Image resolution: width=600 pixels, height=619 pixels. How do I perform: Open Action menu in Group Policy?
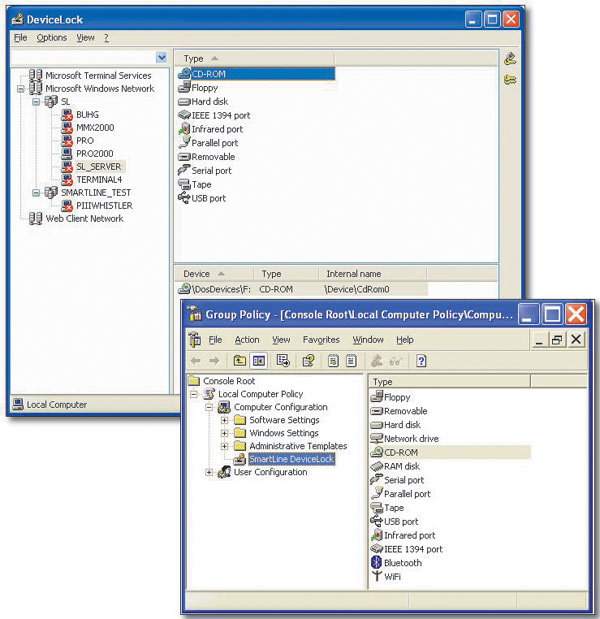pyautogui.click(x=247, y=340)
